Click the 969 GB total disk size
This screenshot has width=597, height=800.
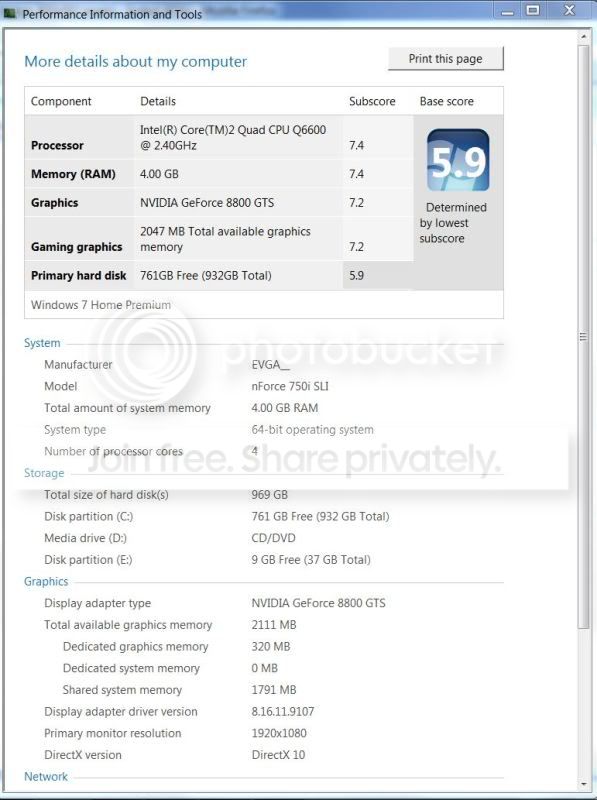(x=269, y=495)
